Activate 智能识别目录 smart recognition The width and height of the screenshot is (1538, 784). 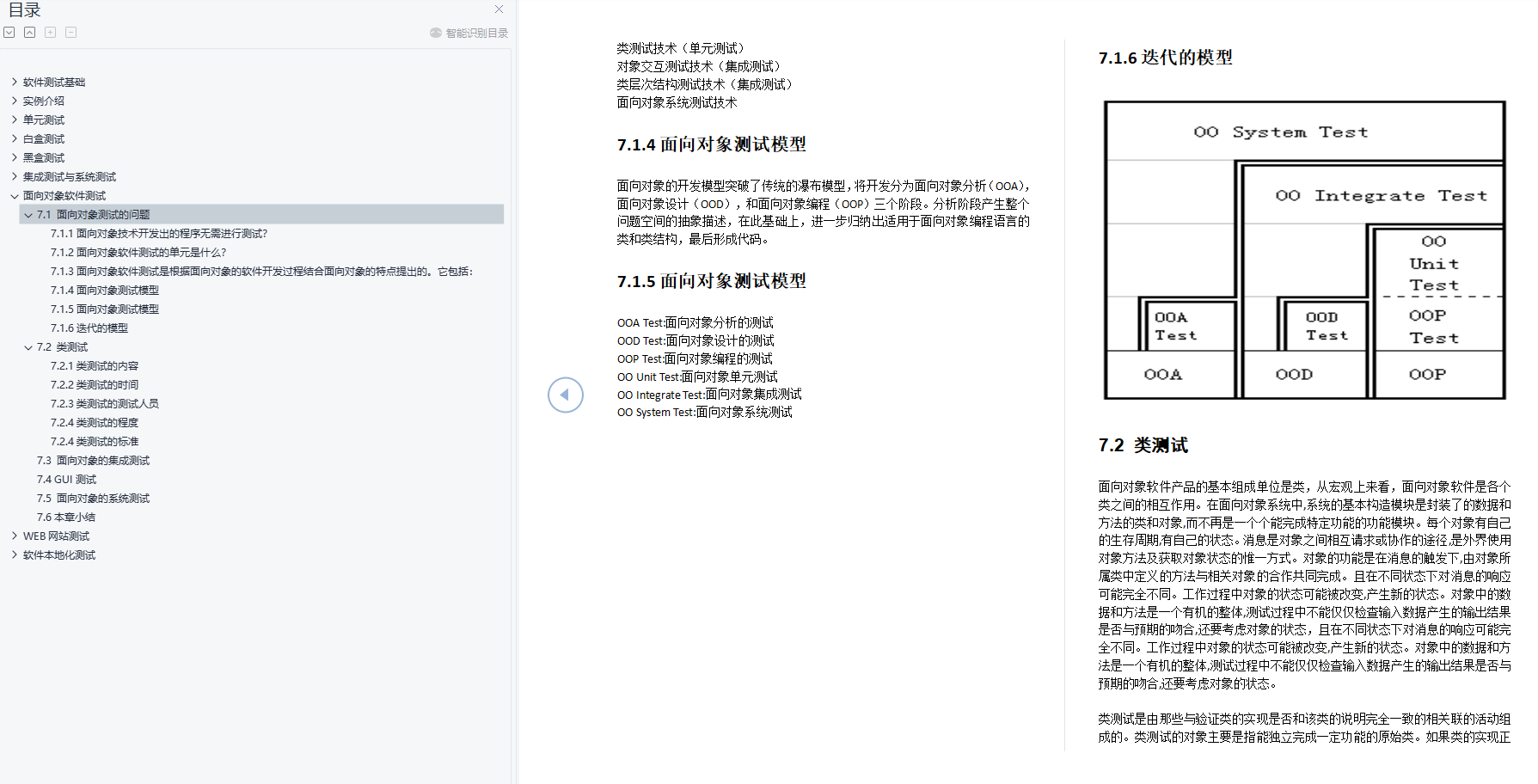pyautogui.click(x=470, y=33)
